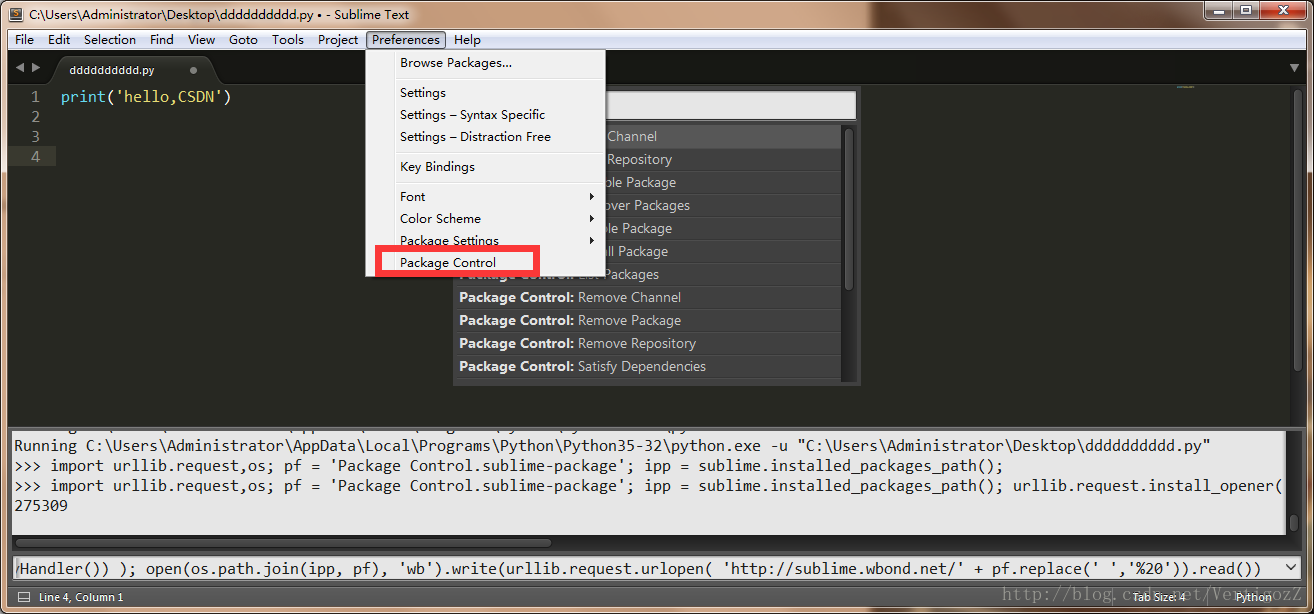Screen dimensions: 1314x614
Task: Select the highlighted Channel palette entry
Action: coord(723,136)
